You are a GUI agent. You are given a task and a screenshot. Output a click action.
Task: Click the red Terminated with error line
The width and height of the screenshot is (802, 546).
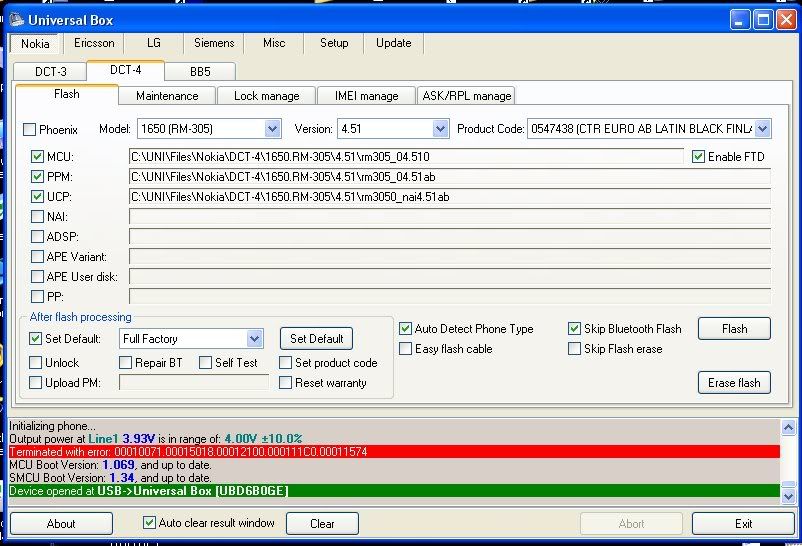coord(394,452)
